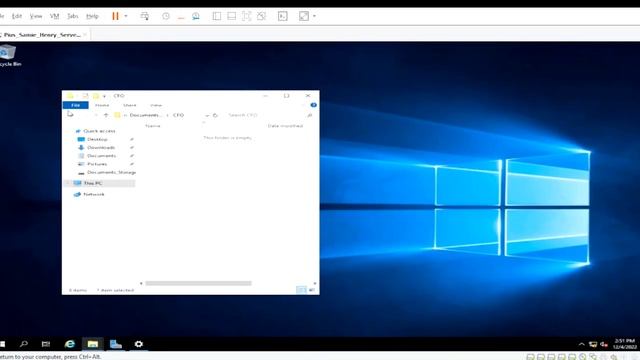The width and height of the screenshot is (640, 360).
Task: Switch to the View ribbon tab in Explorer
Action: 156,105
